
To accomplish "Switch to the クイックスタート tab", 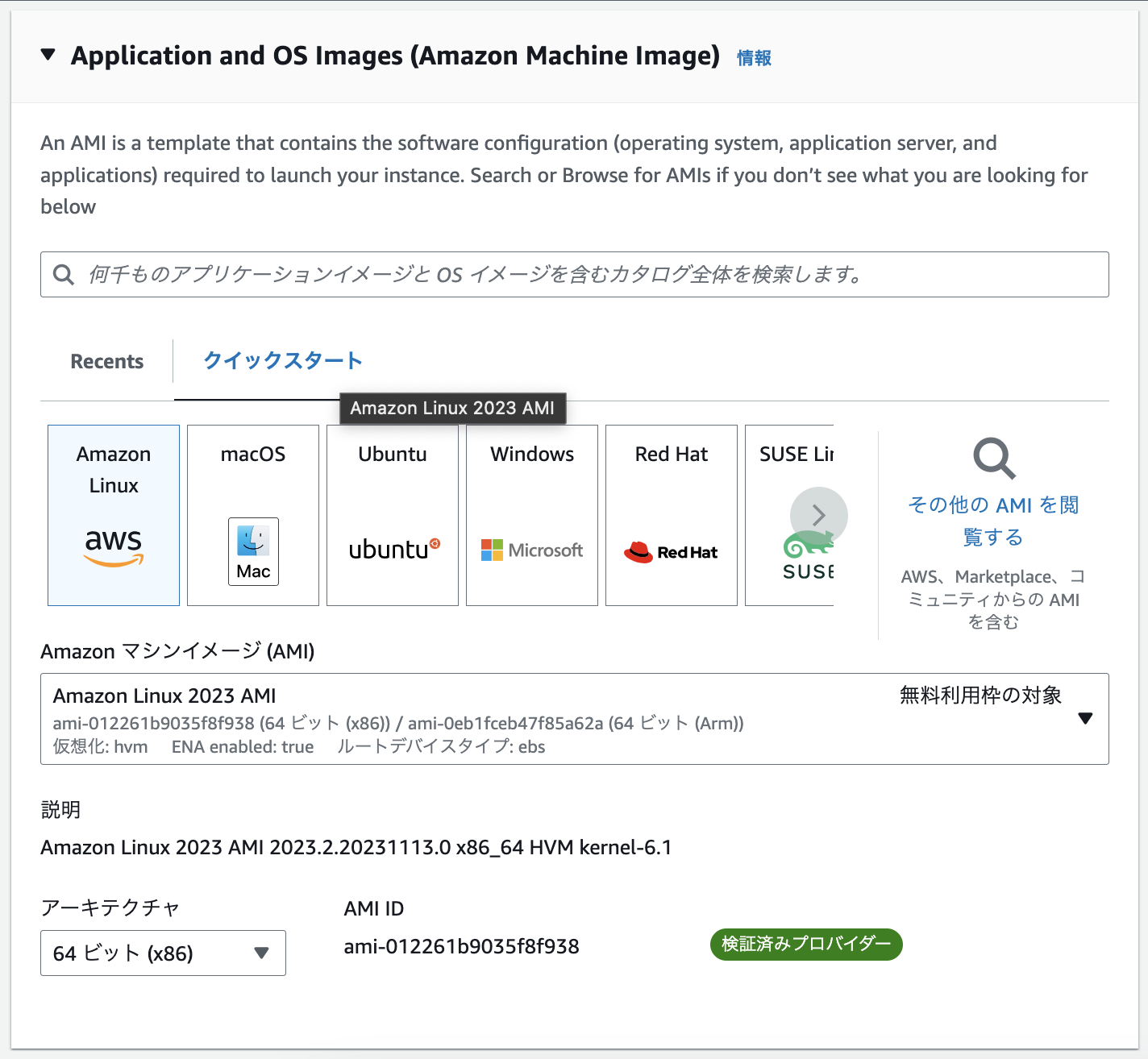I will pos(283,360).
